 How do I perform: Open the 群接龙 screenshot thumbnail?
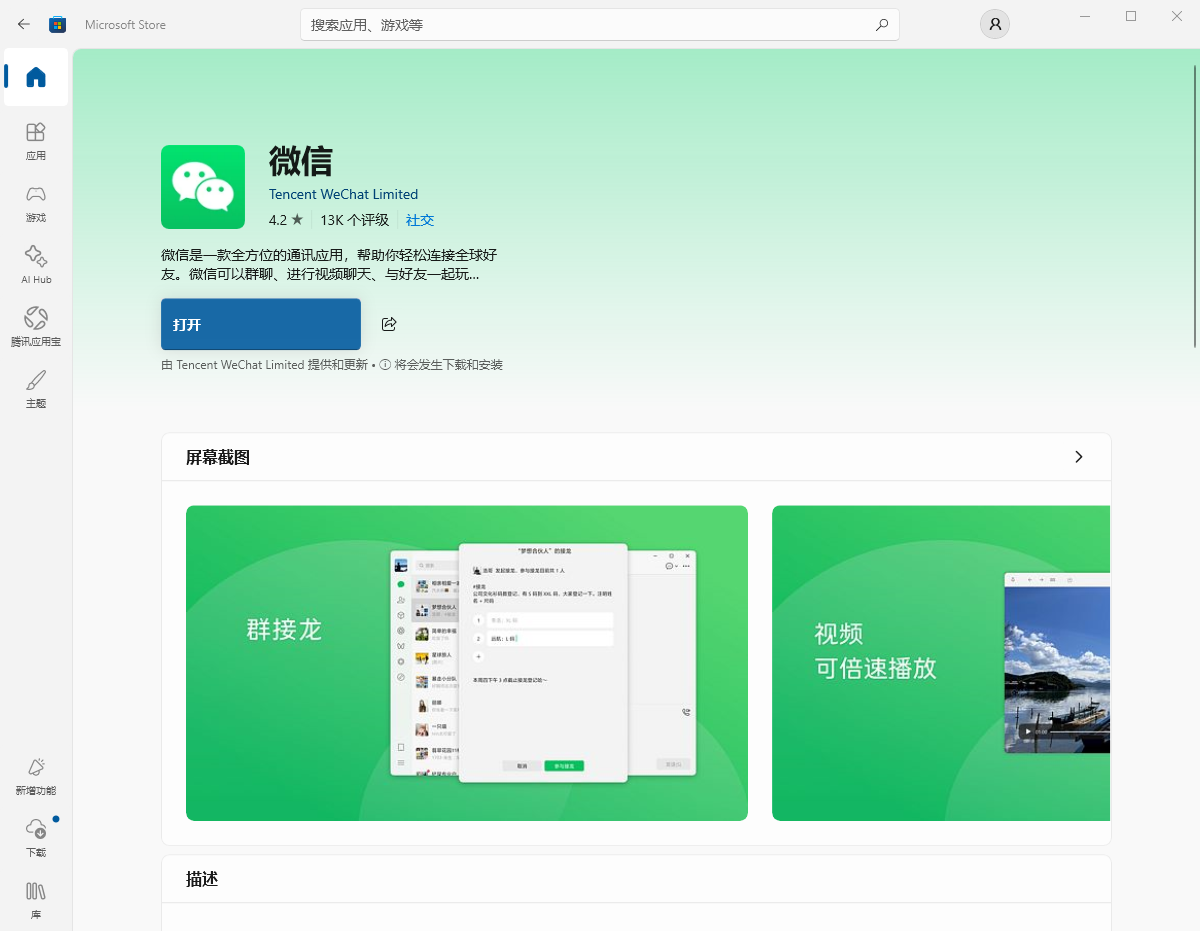(x=466, y=662)
